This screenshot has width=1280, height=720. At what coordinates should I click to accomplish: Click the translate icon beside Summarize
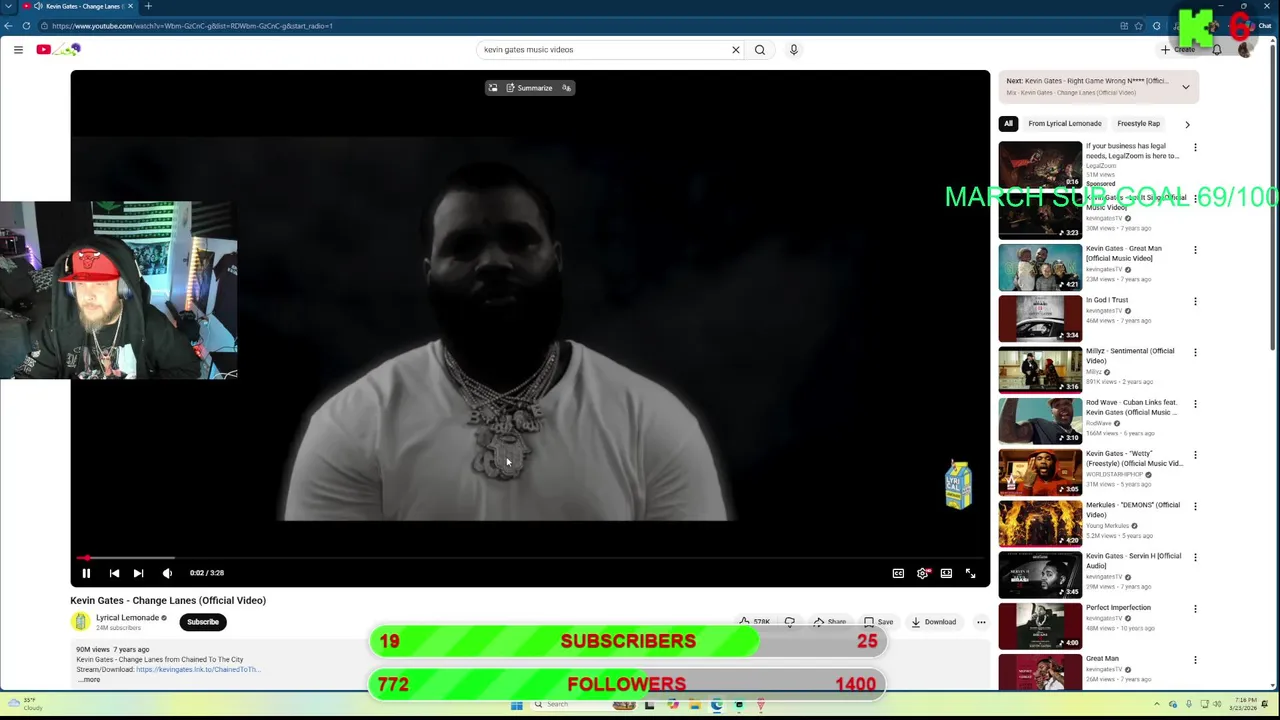pos(566,88)
